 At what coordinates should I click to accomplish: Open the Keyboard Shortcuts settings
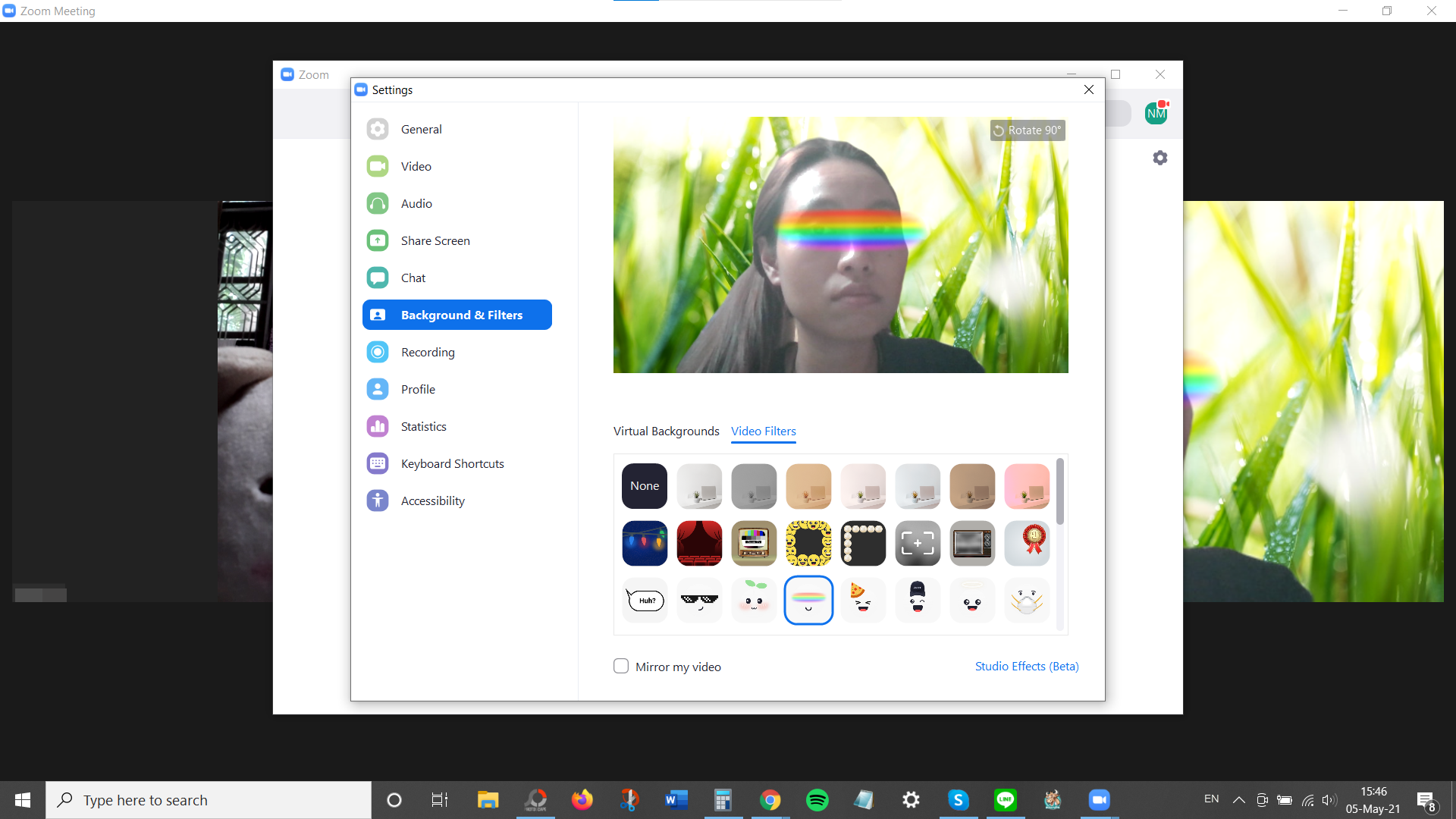coord(452,463)
